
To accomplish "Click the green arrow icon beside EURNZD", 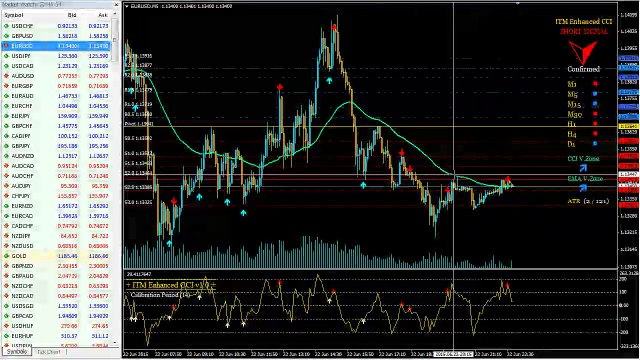I will coord(7,206).
